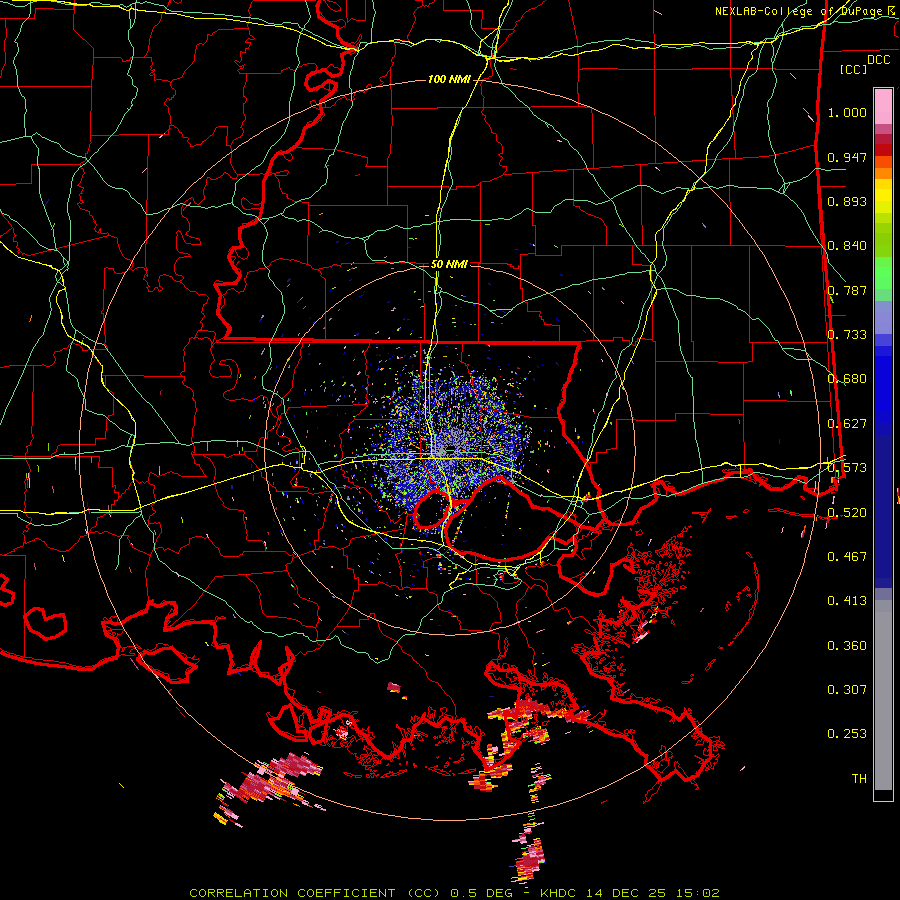
Task: Click the 0.467 scale value
Action: pyautogui.click(x=847, y=557)
